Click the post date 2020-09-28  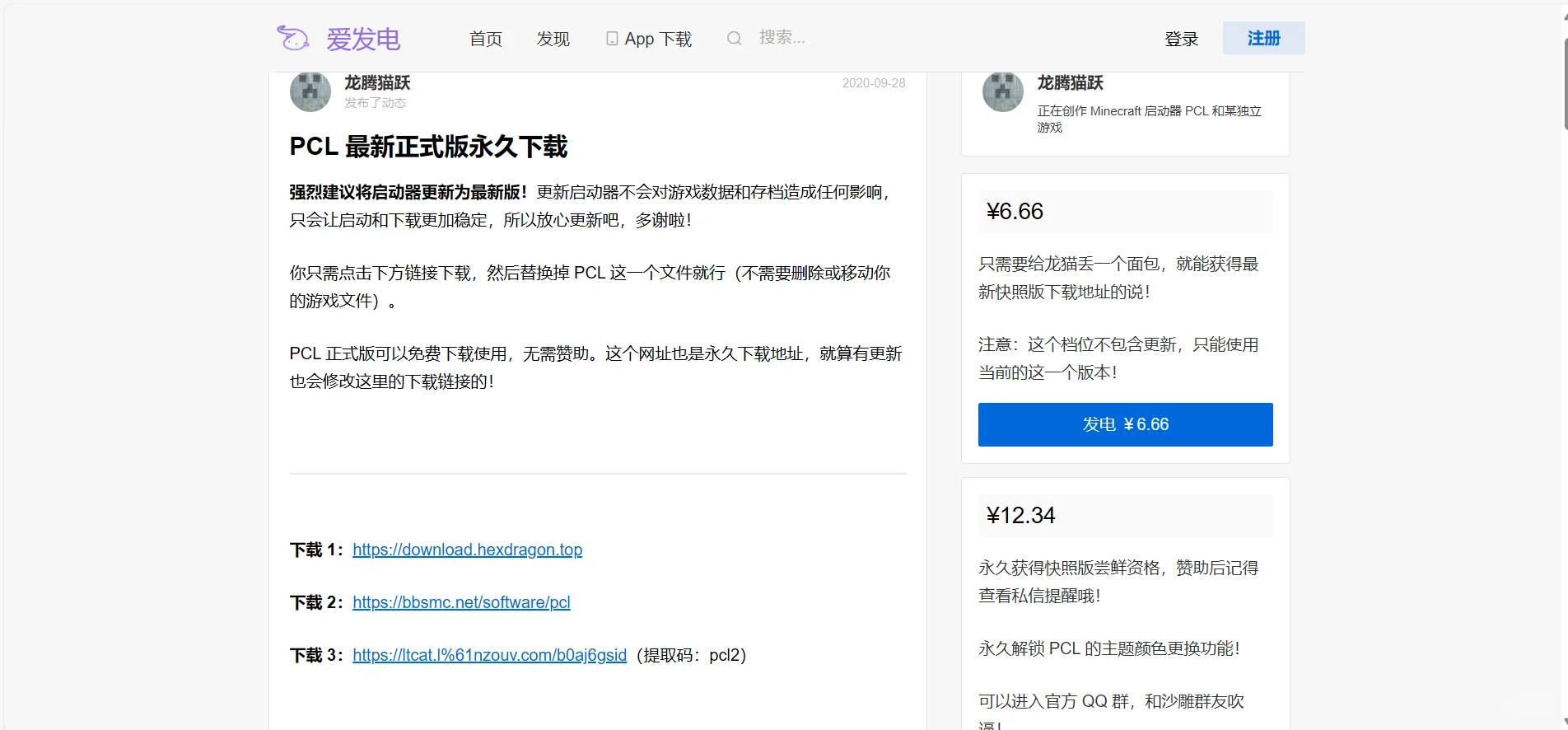(873, 83)
